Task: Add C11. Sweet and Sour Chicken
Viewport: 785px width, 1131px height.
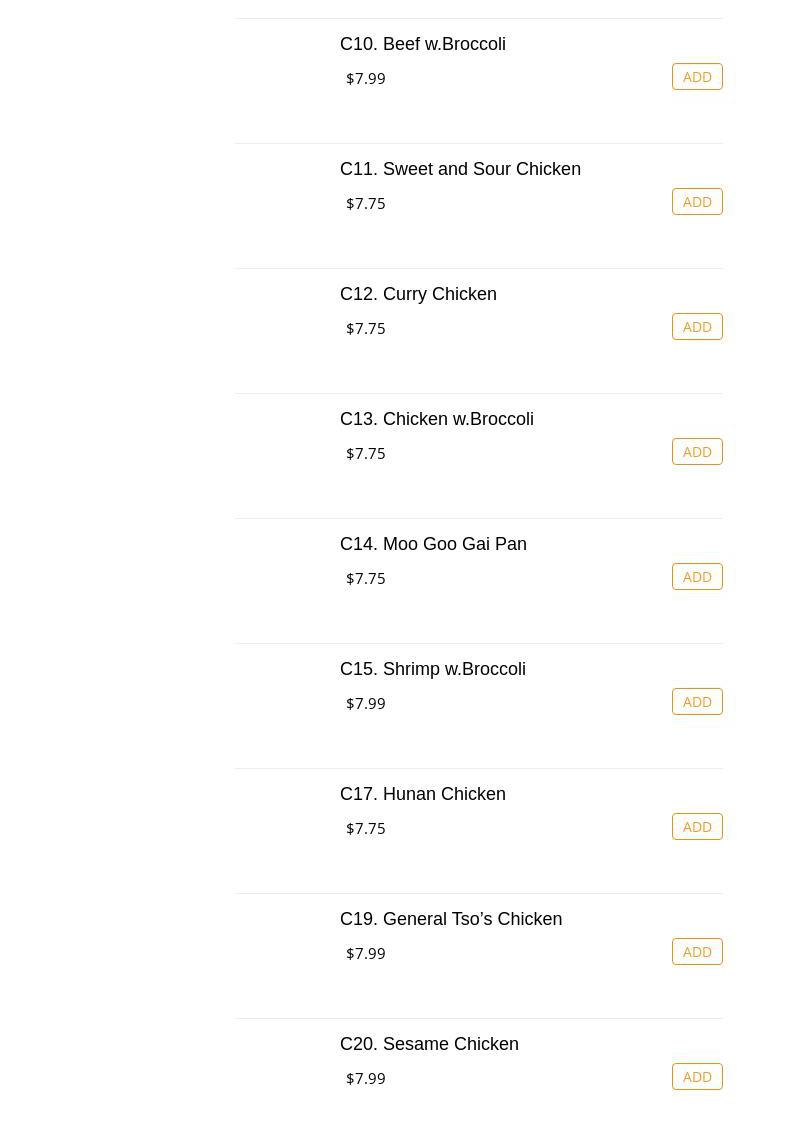Action: 697,202
